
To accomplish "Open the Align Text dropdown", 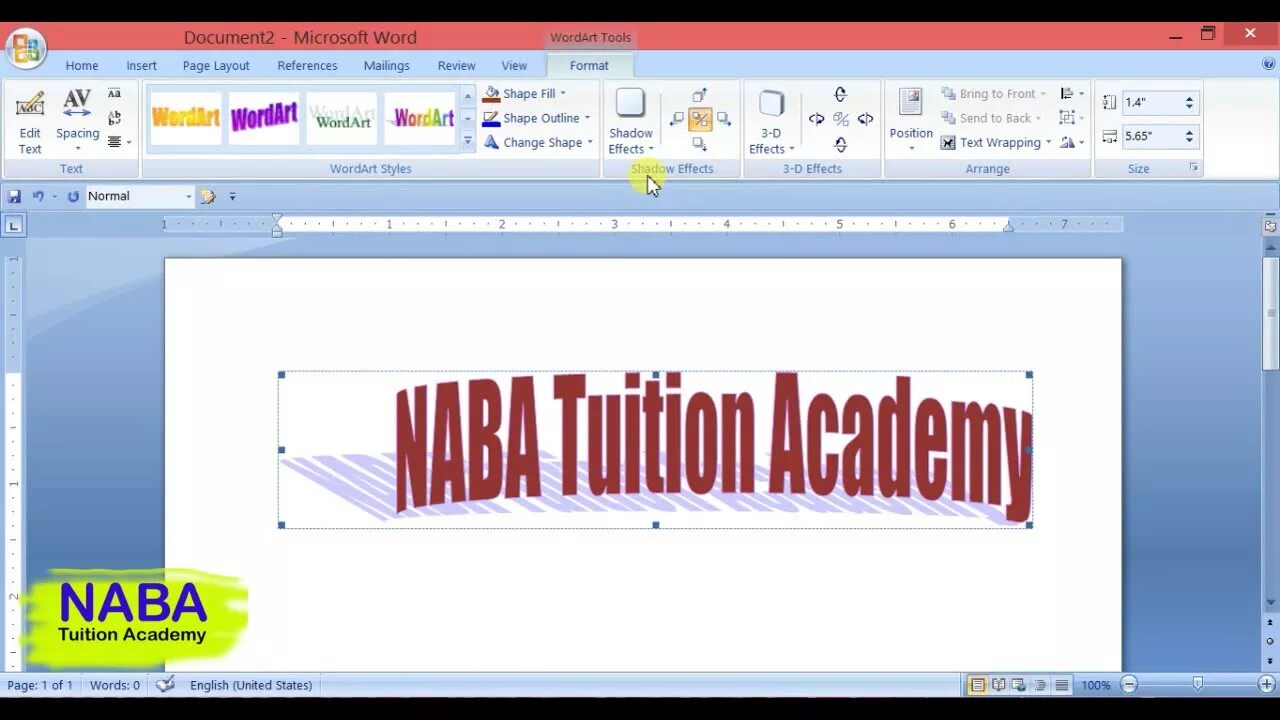I will tap(119, 142).
